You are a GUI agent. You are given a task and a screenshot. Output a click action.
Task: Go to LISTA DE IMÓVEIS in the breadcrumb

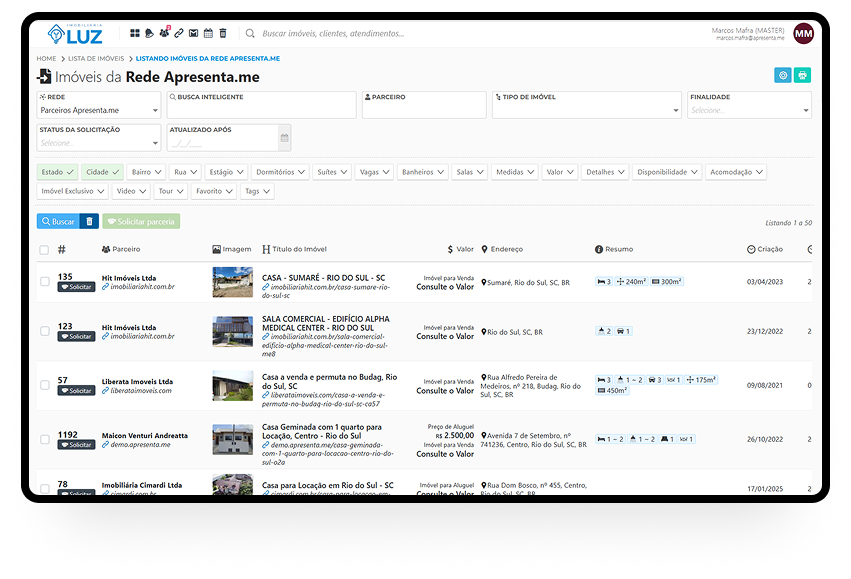(96, 59)
